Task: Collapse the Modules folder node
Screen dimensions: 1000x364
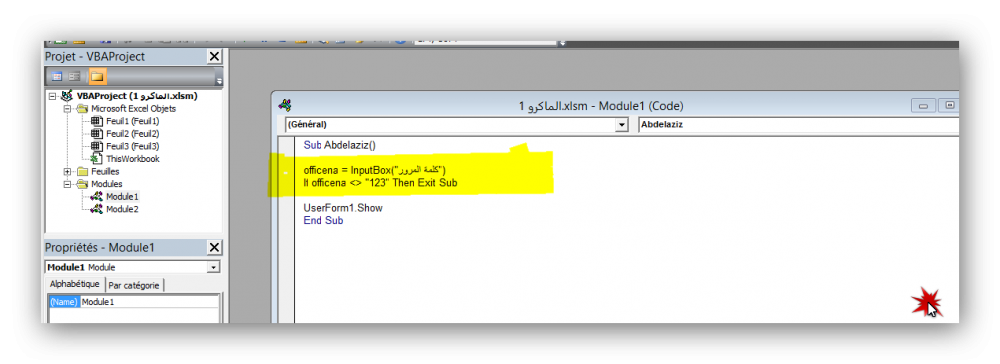Action: pos(67,184)
